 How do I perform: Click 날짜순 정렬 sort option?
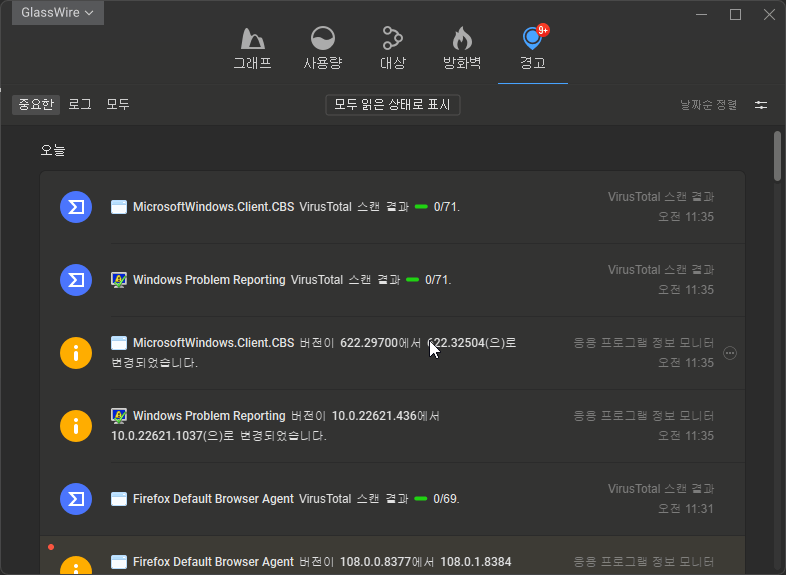tap(708, 105)
